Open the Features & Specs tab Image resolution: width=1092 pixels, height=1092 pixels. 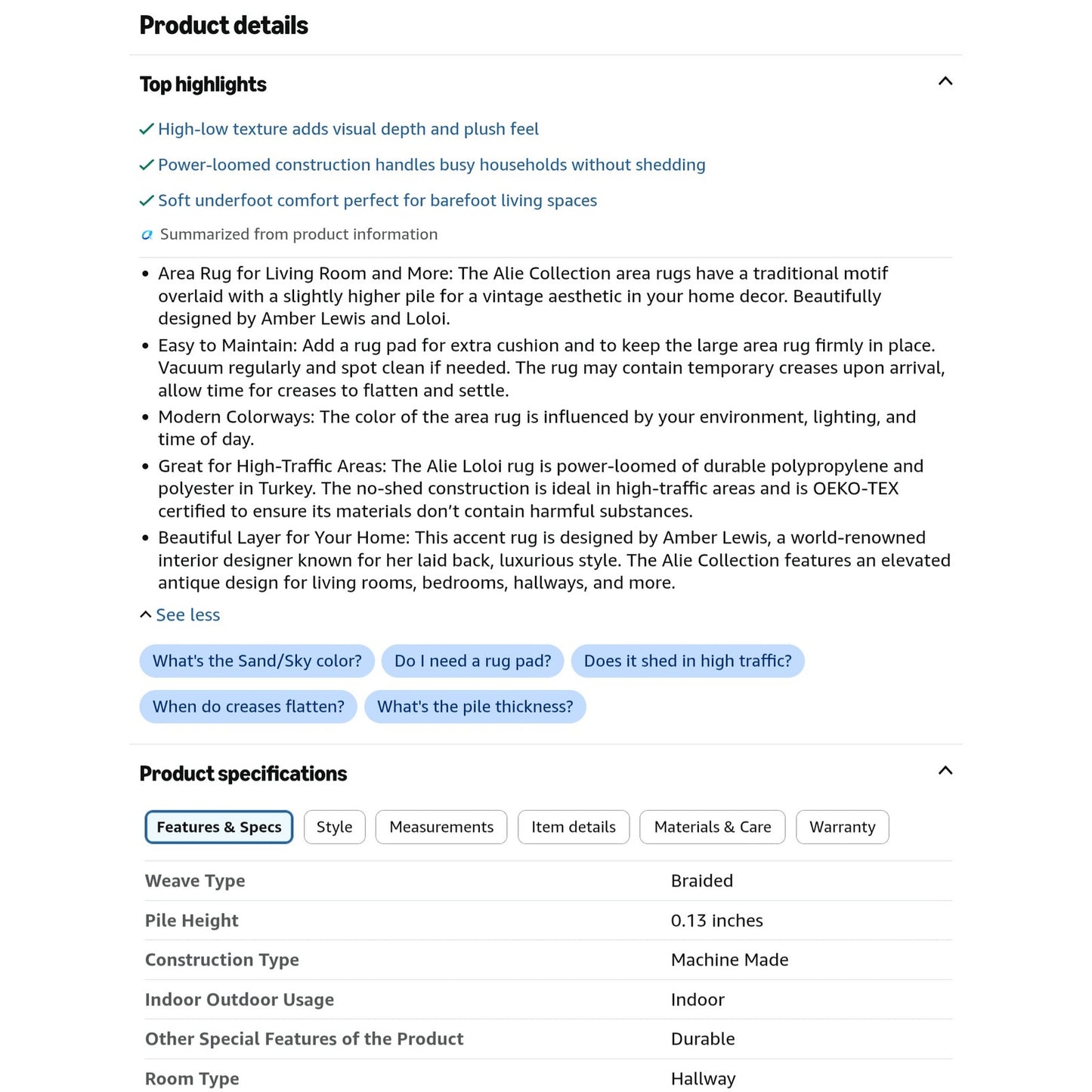point(219,827)
